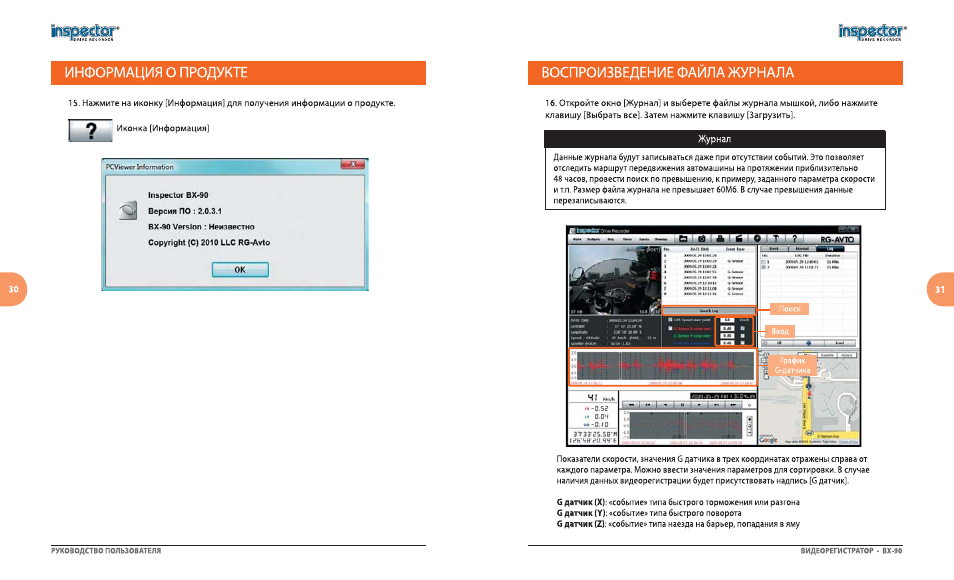Click the pause playback button
954x580 pixels.
click(682, 405)
